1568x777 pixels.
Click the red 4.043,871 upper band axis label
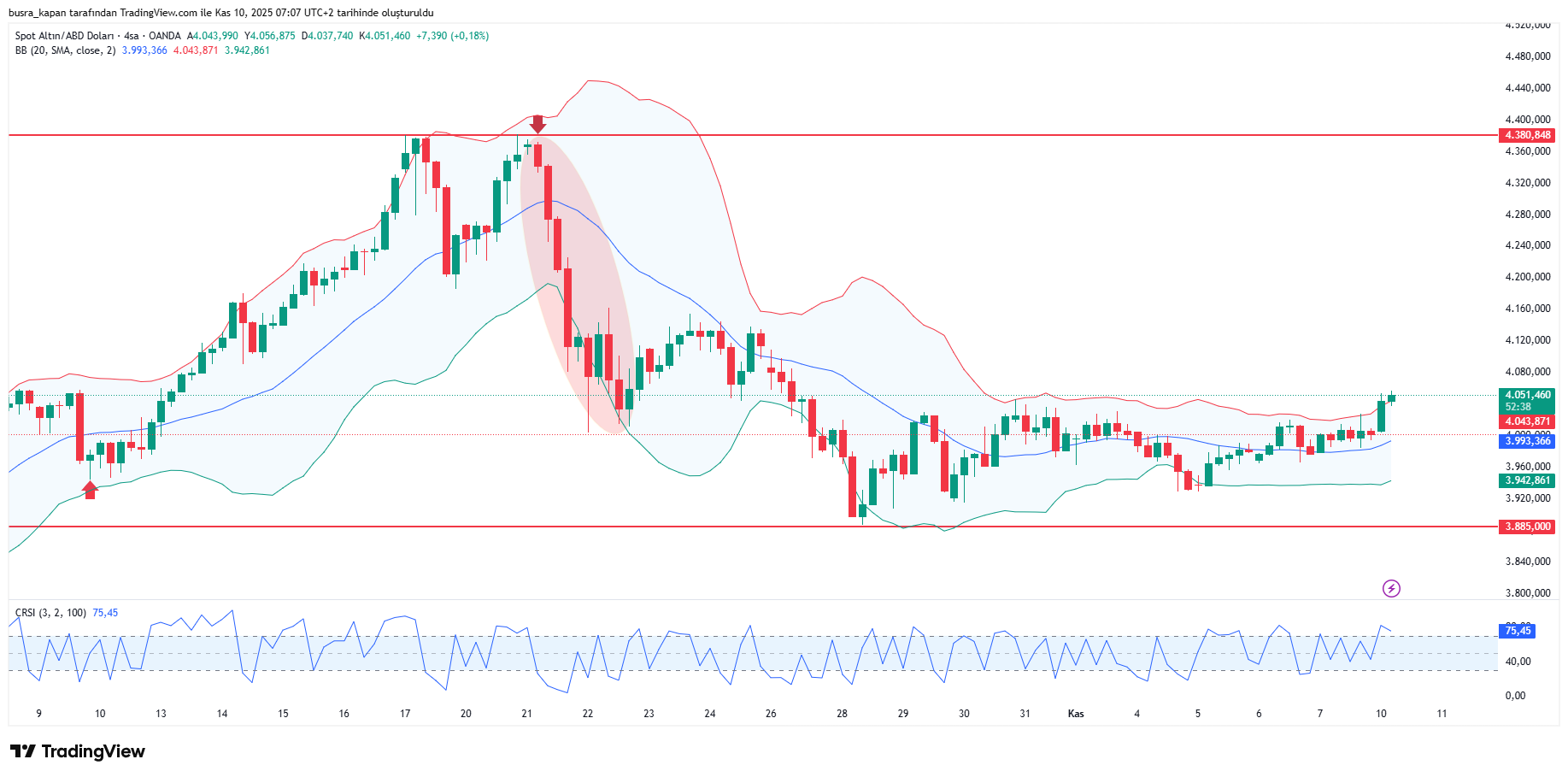pyautogui.click(x=1527, y=421)
